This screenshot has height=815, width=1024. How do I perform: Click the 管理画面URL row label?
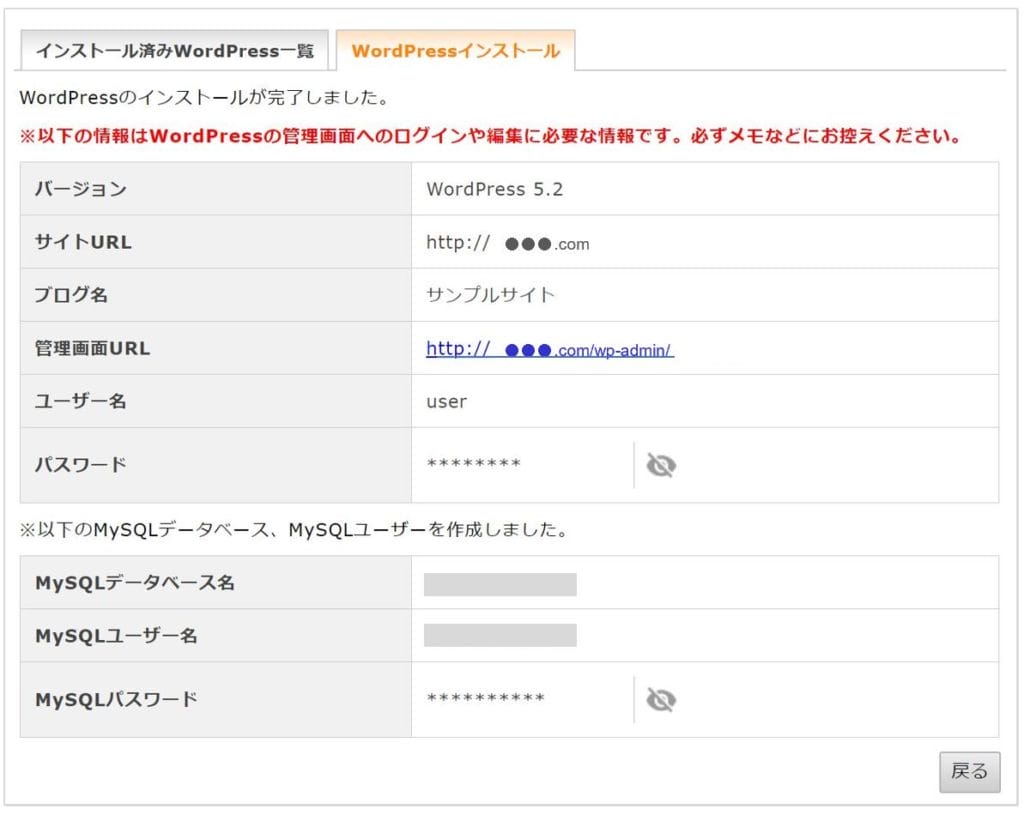(92, 349)
